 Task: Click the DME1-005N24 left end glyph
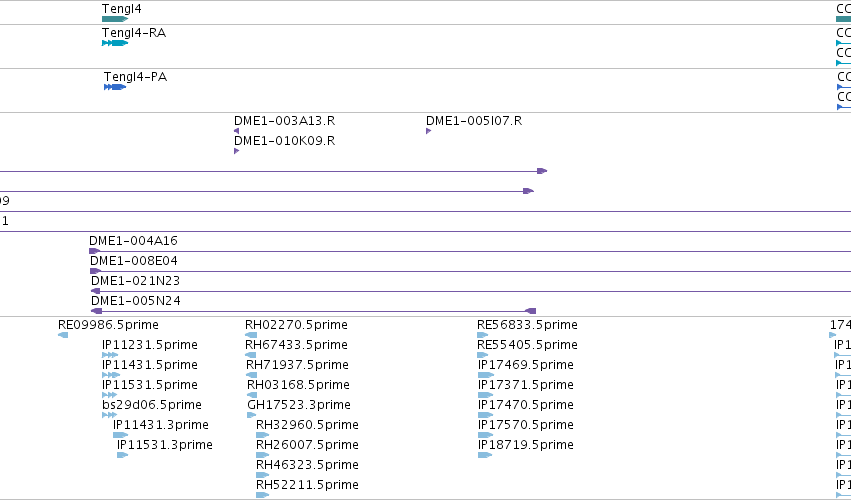click(97, 311)
